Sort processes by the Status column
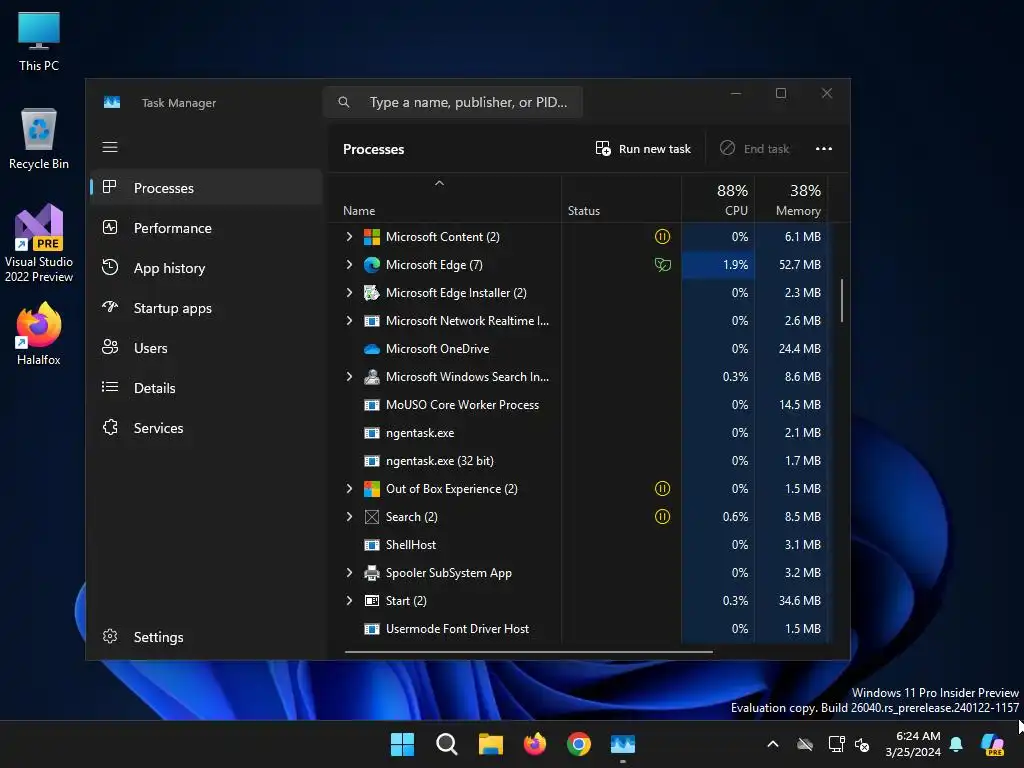Image resolution: width=1024 pixels, height=768 pixels. [621, 199]
